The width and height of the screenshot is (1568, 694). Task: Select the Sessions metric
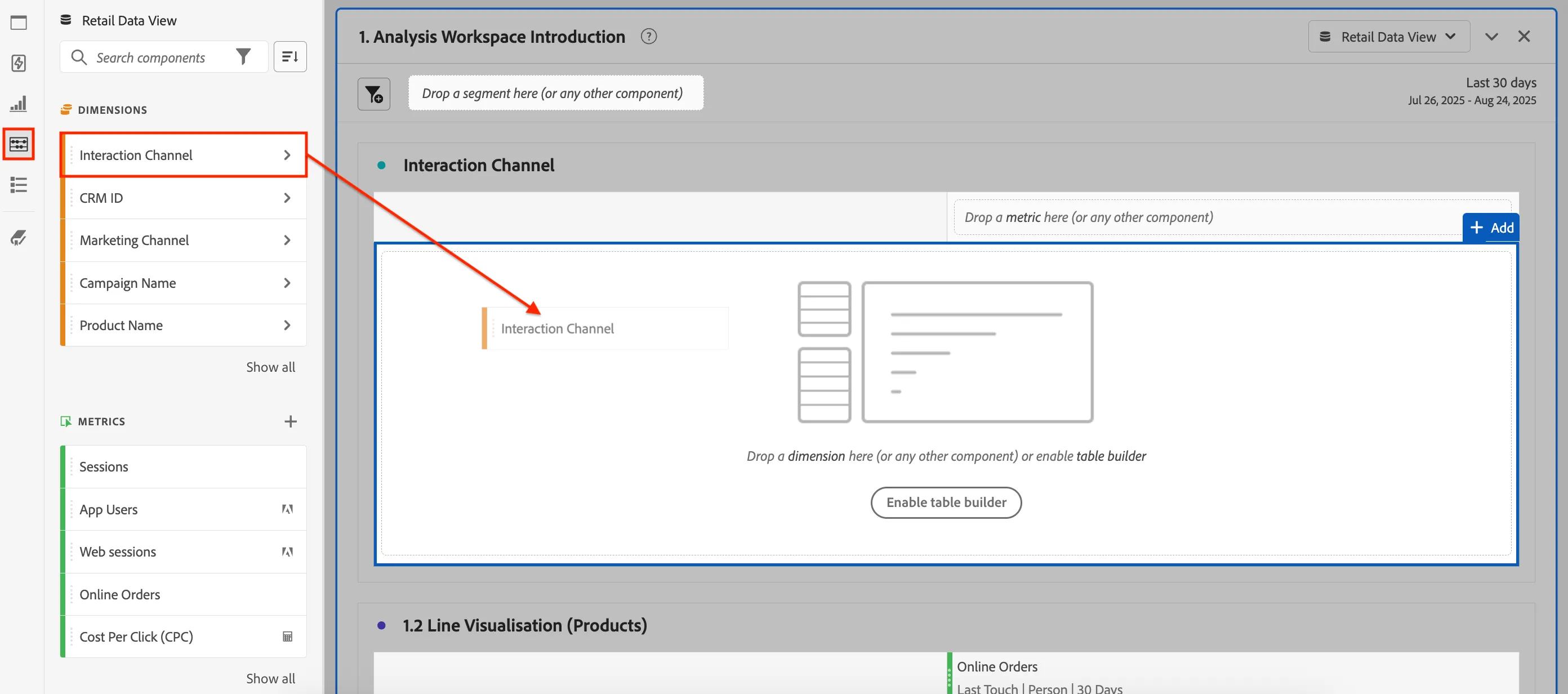183,467
